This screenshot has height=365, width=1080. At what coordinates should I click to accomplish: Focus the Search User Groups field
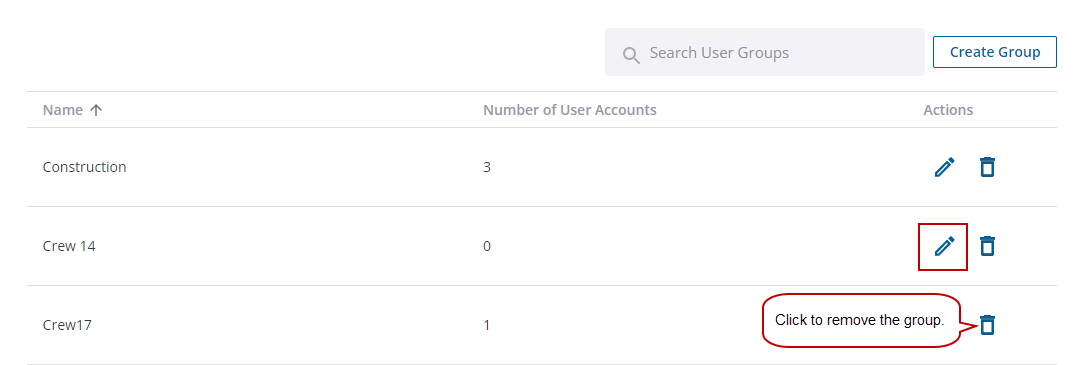(765, 52)
